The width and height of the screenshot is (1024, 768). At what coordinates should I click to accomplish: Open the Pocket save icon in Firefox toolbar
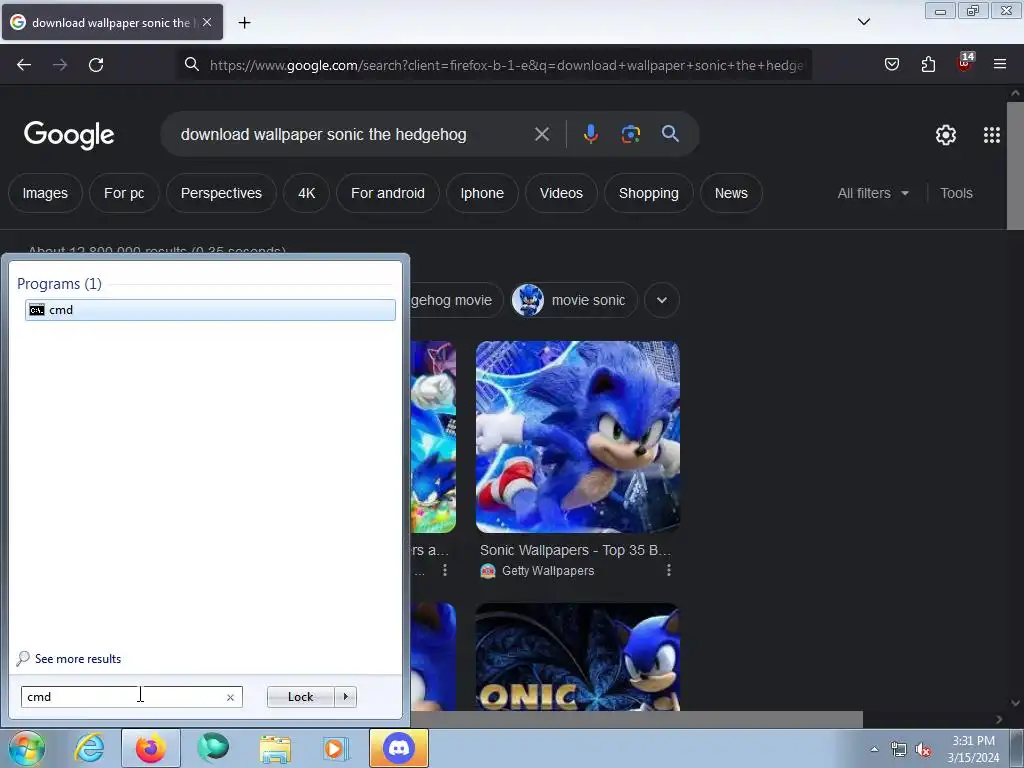(x=891, y=64)
